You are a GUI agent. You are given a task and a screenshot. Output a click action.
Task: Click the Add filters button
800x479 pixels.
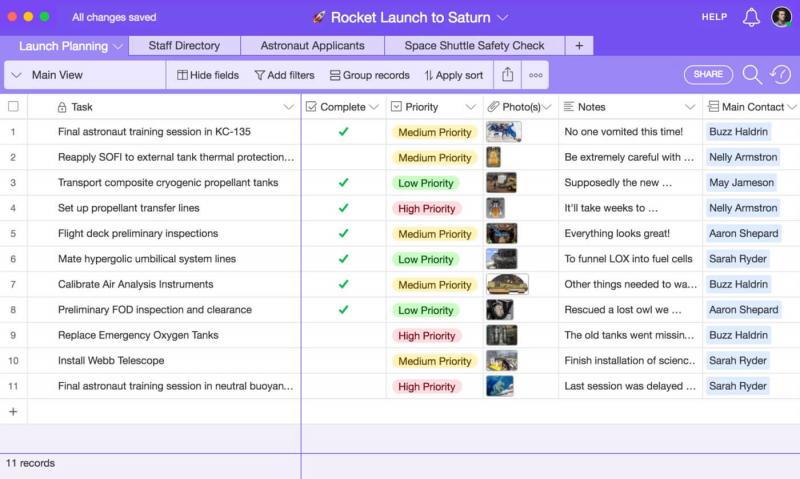coord(284,75)
